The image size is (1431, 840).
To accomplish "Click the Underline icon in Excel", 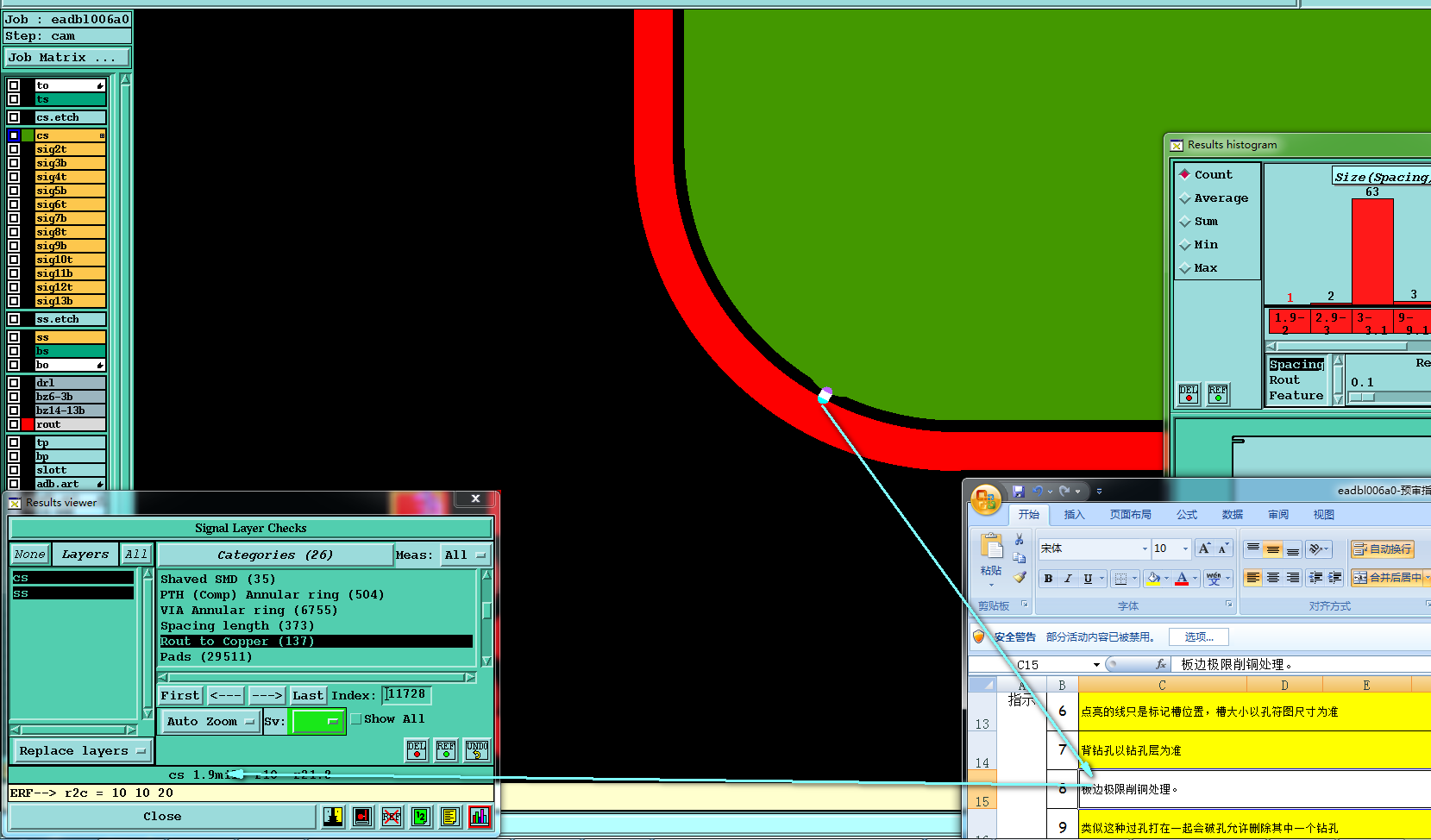I will coord(1088,579).
